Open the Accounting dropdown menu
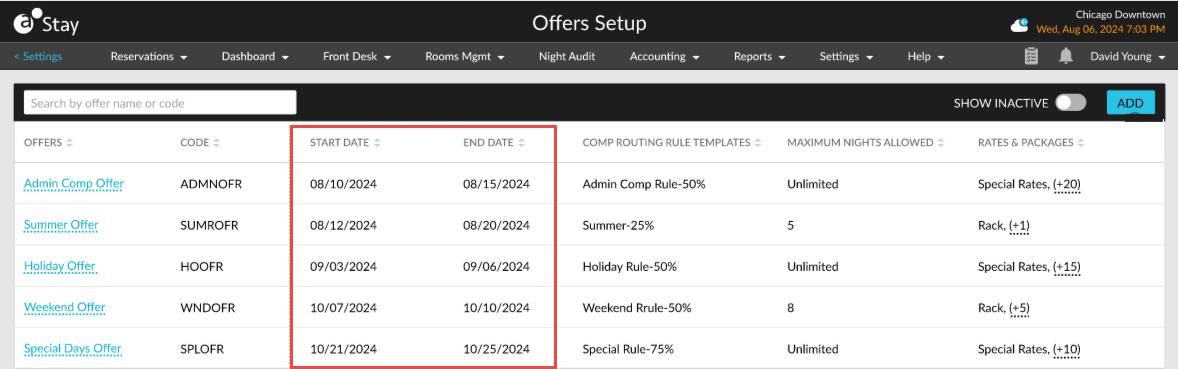The height and width of the screenshot is (369, 1178). click(665, 56)
